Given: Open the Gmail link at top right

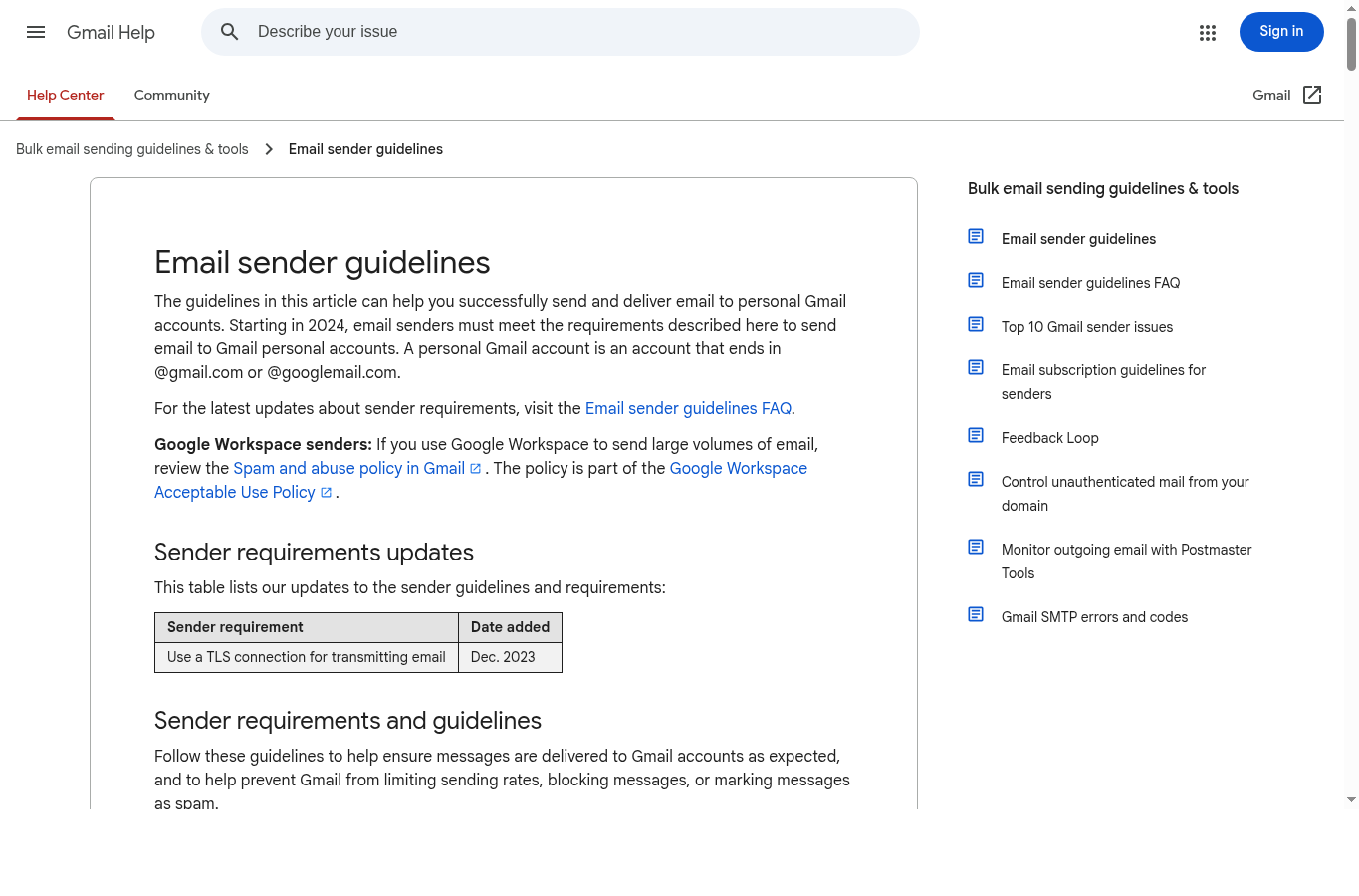Looking at the screenshot, I should pyautogui.click(x=1271, y=95).
